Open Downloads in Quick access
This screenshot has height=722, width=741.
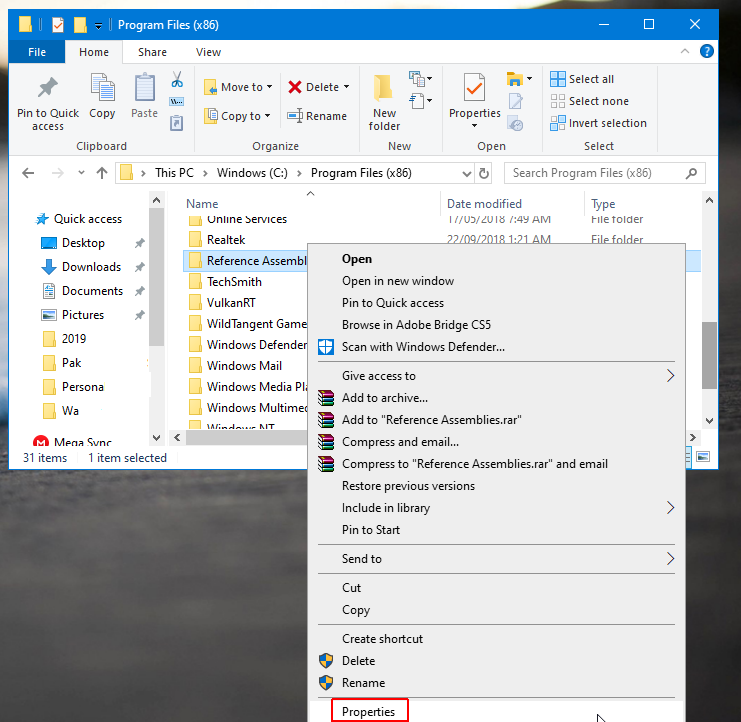pos(91,267)
